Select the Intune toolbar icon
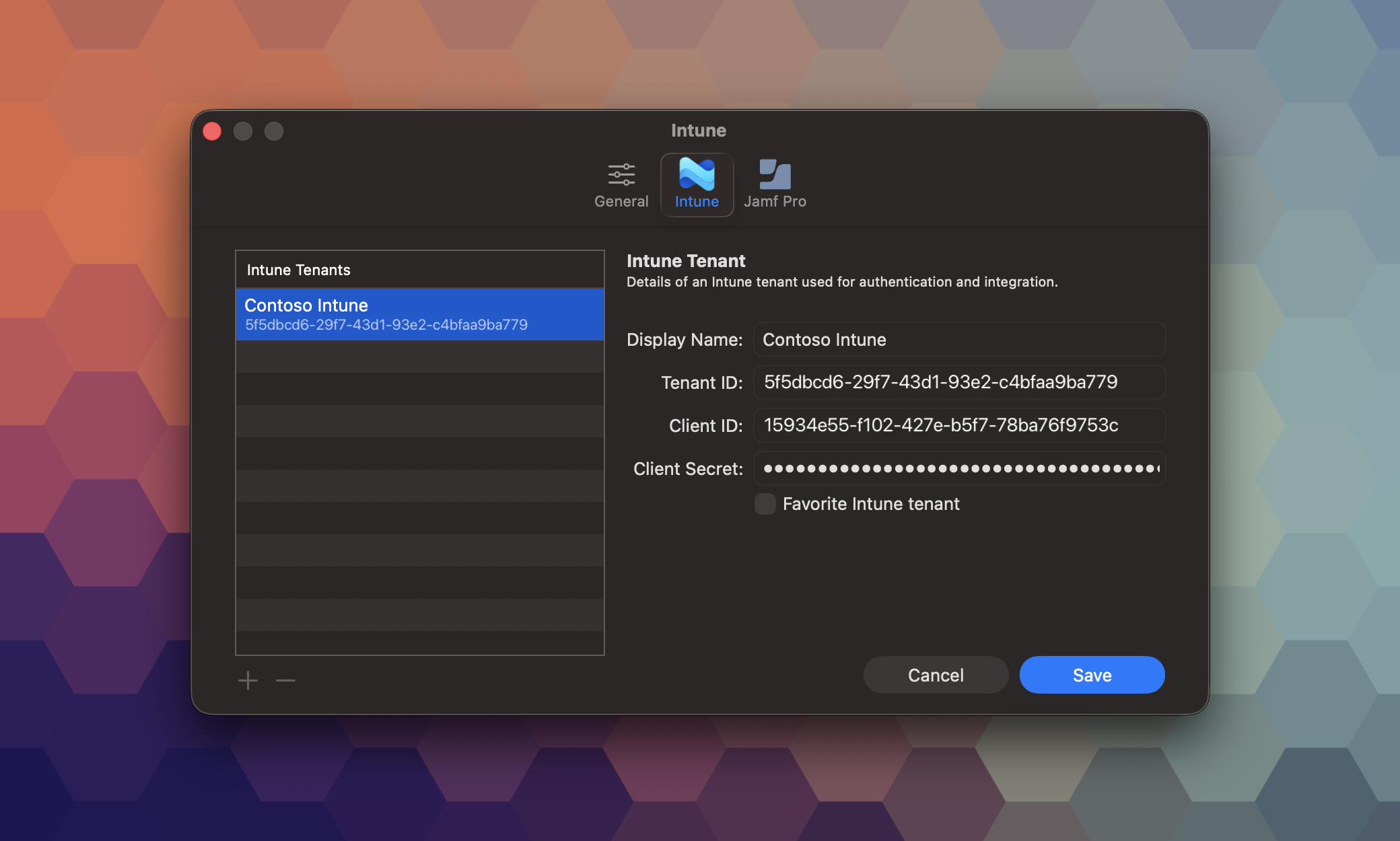Viewport: 1400px width, 841px height. [x=697, y=175]
